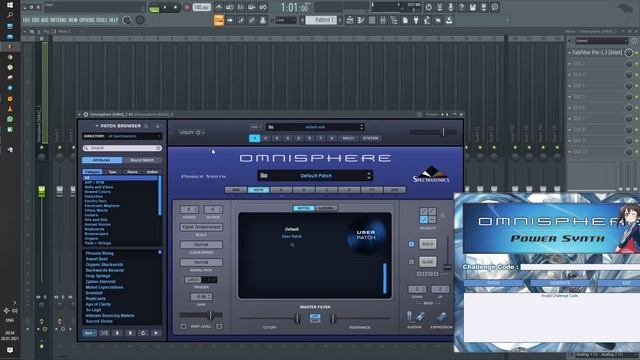Viewport: 640px width, 360px height.
Task: Click the FL Studio play button
Action: tap(165, 7)
